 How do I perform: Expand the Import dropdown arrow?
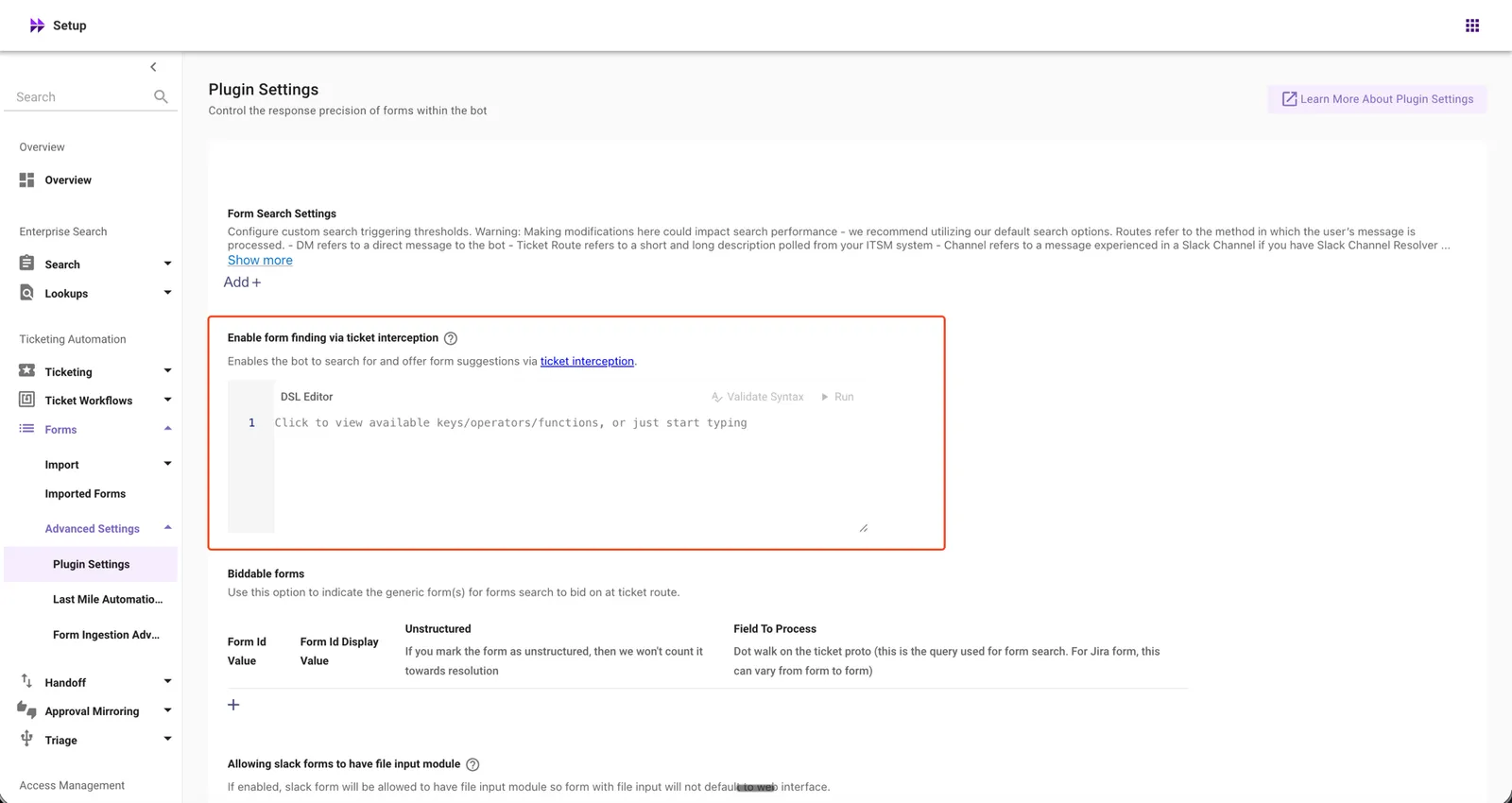click(x=167, y=464)
